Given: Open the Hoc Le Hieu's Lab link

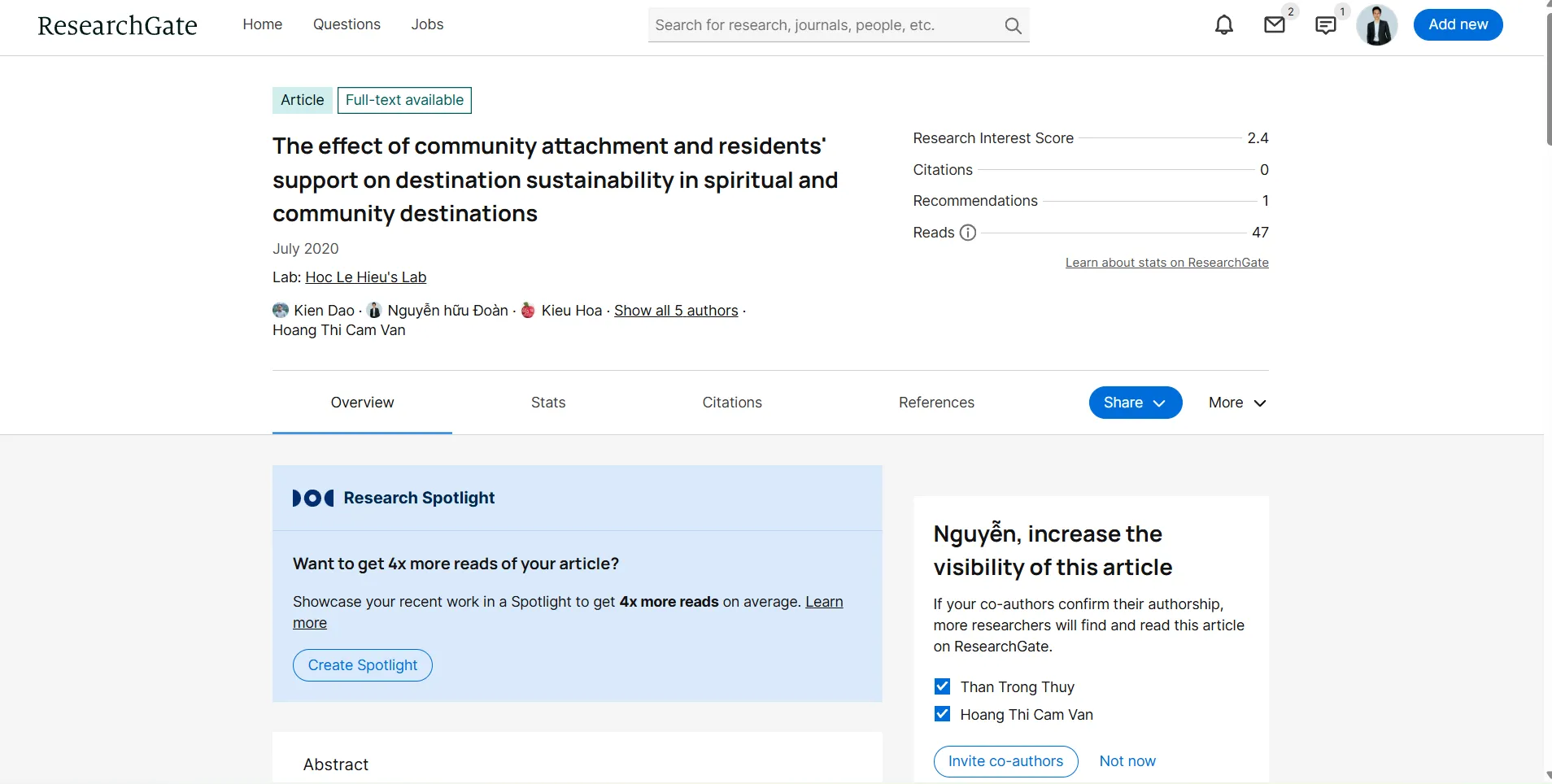Looking at the screenshot, I should tap(366, 277).
